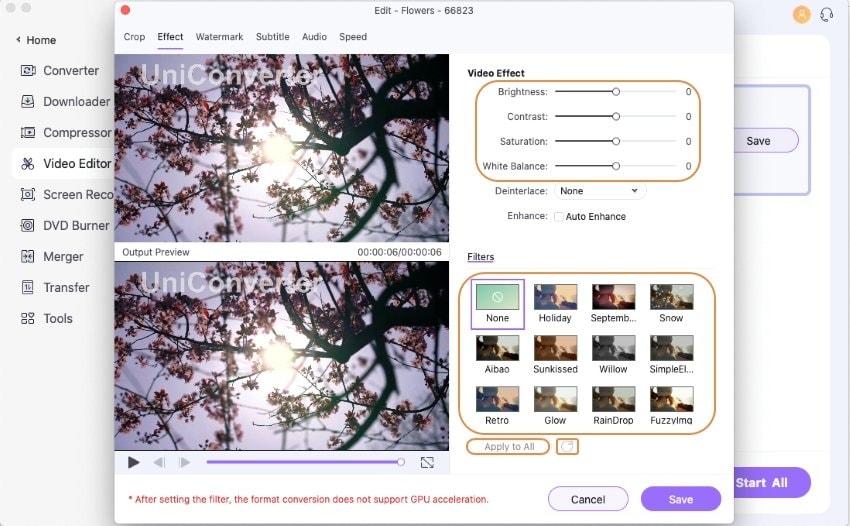Open the support headset icon
Image resolution: width=850 pixels, height=526 pixels.
[827, 14]
